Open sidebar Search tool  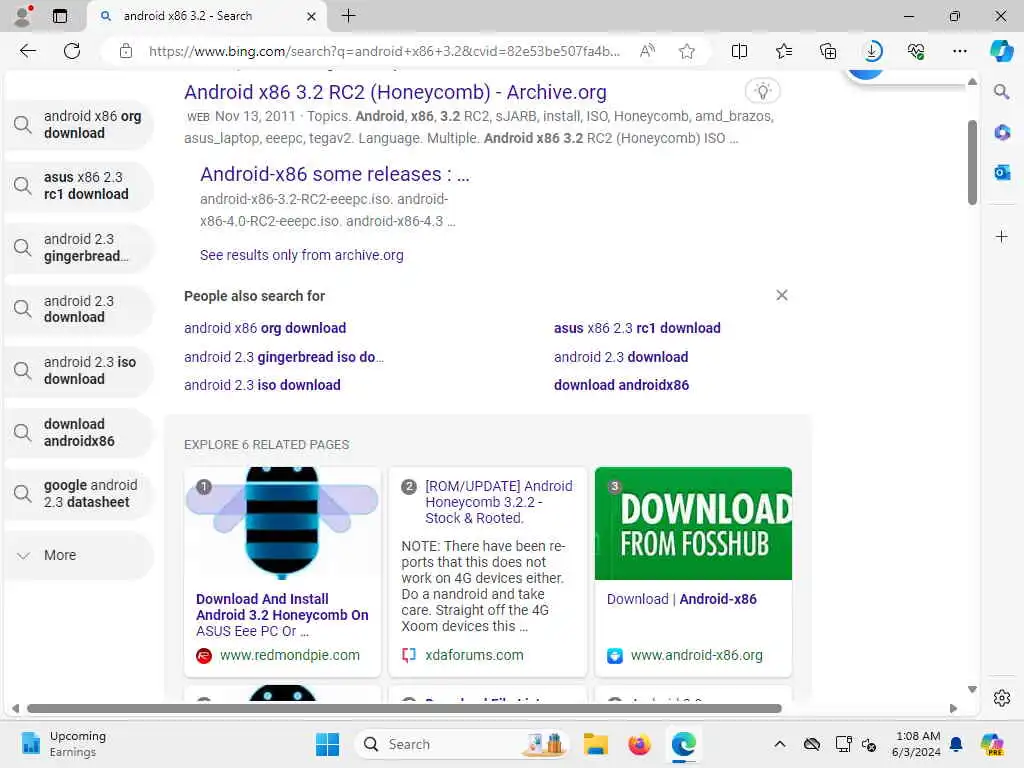click(1001, 92)
